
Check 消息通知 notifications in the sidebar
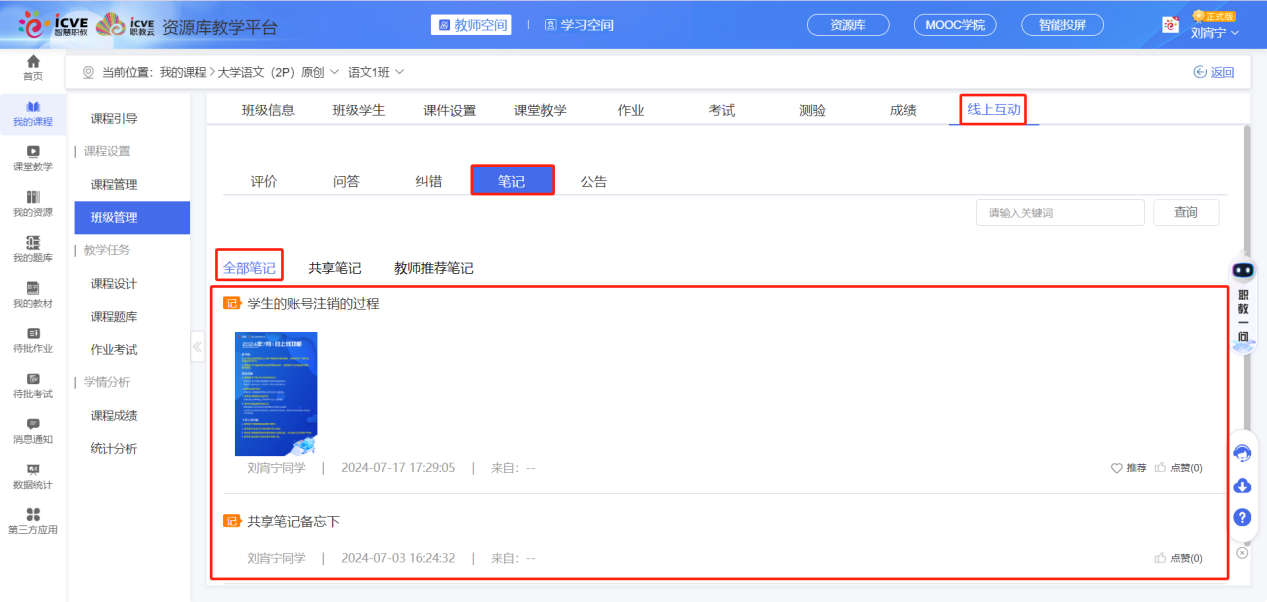click(x=32, y=430)
